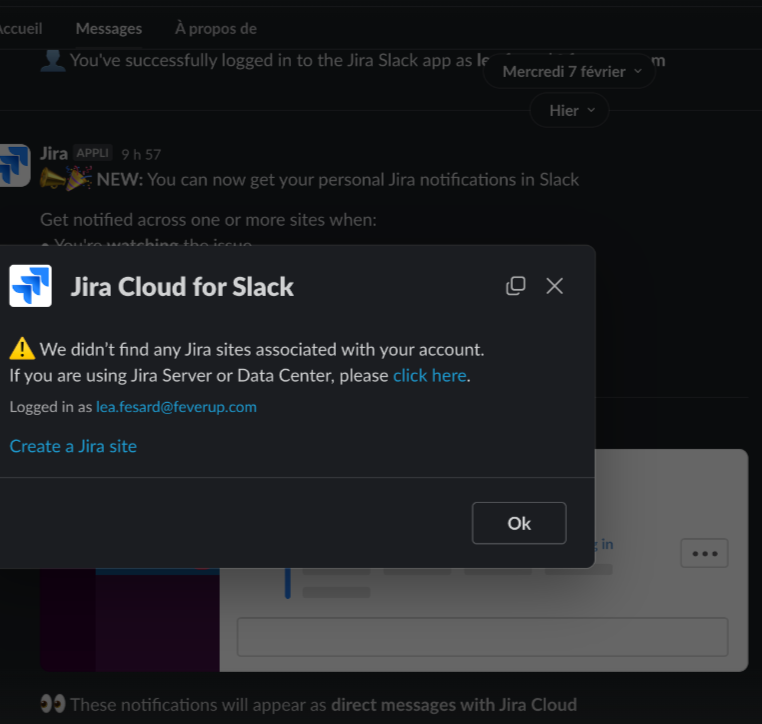Click the APPLI badge next to Jira

coord(92,153)
